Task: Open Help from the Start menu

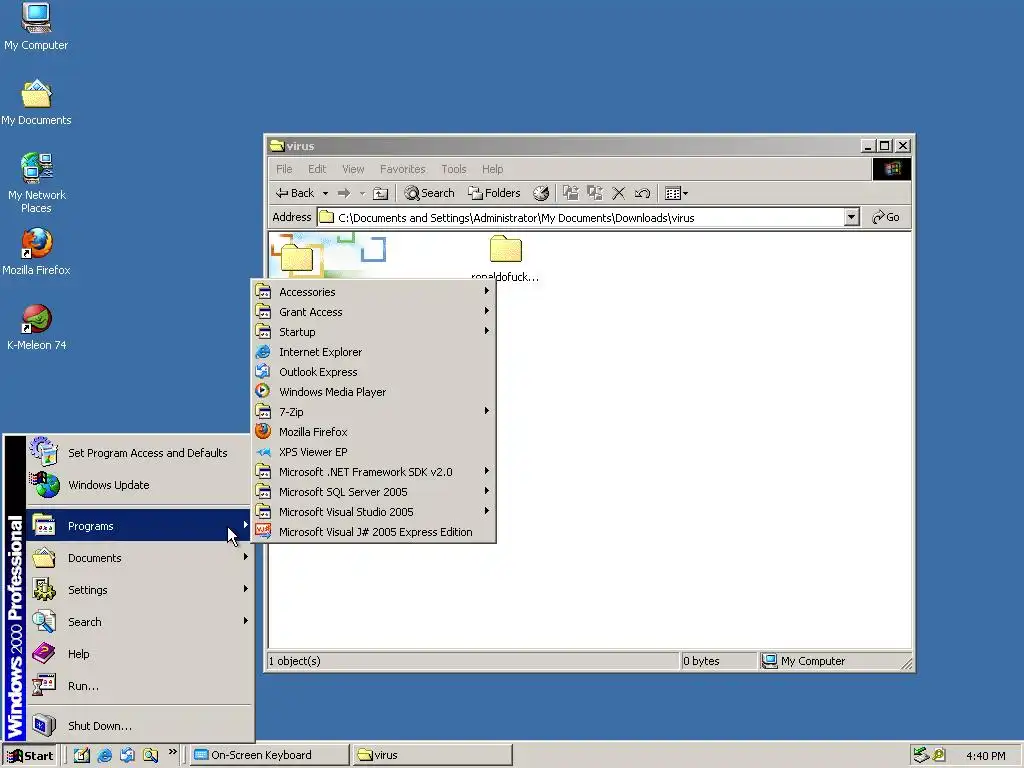Action: 138,654
